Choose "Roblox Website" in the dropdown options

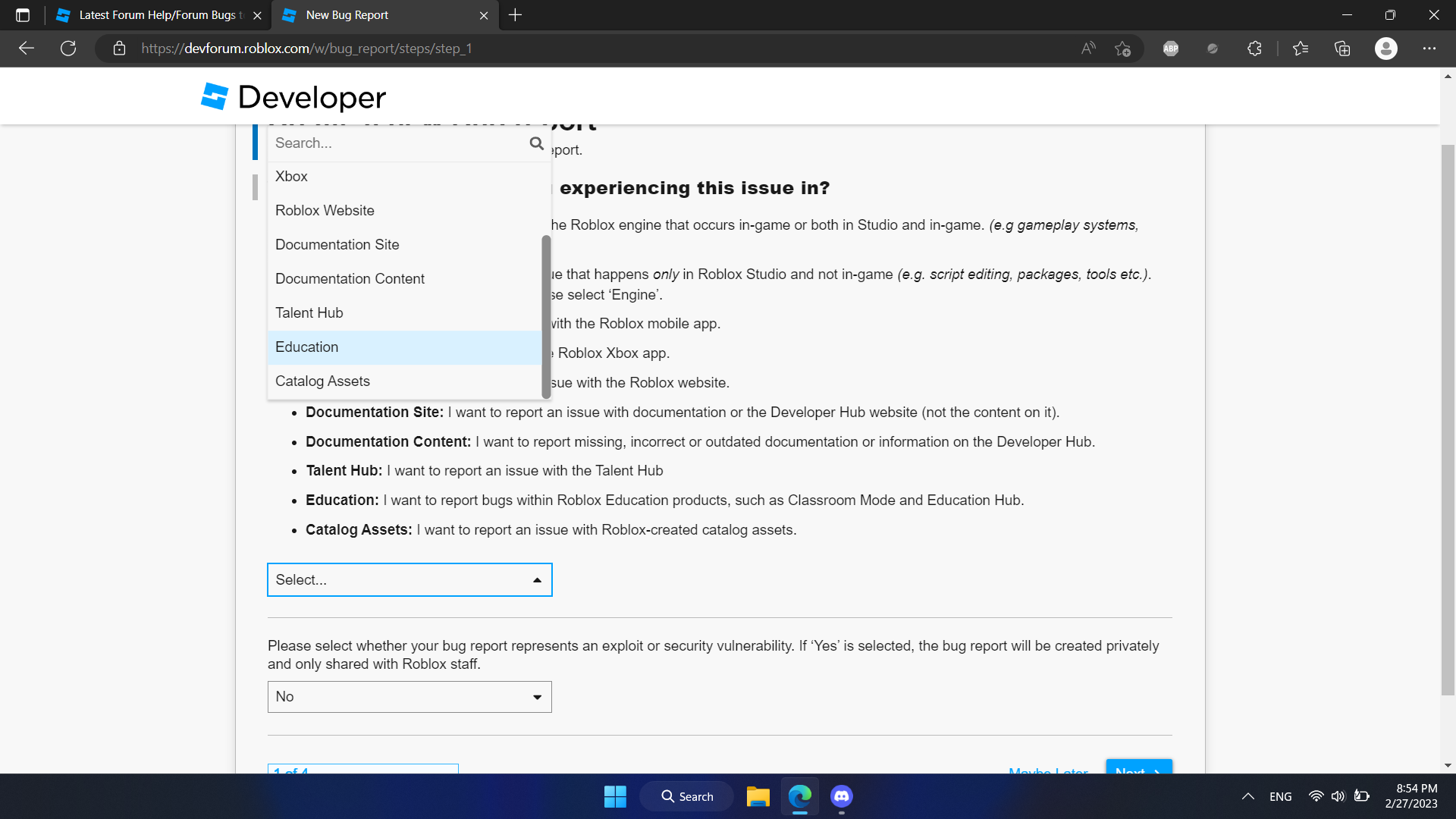pyautogui.click(x=325, y=210)
